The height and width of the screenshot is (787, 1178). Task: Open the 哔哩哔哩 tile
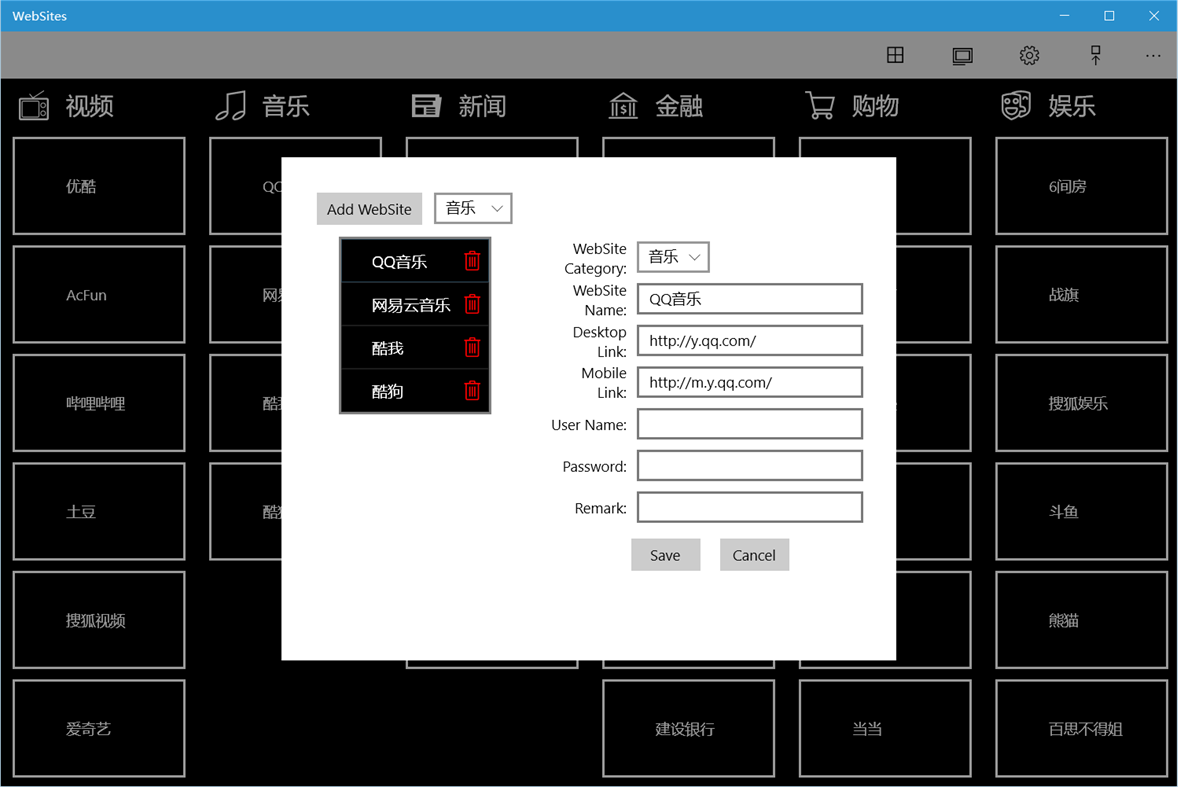tap(98, 403)
